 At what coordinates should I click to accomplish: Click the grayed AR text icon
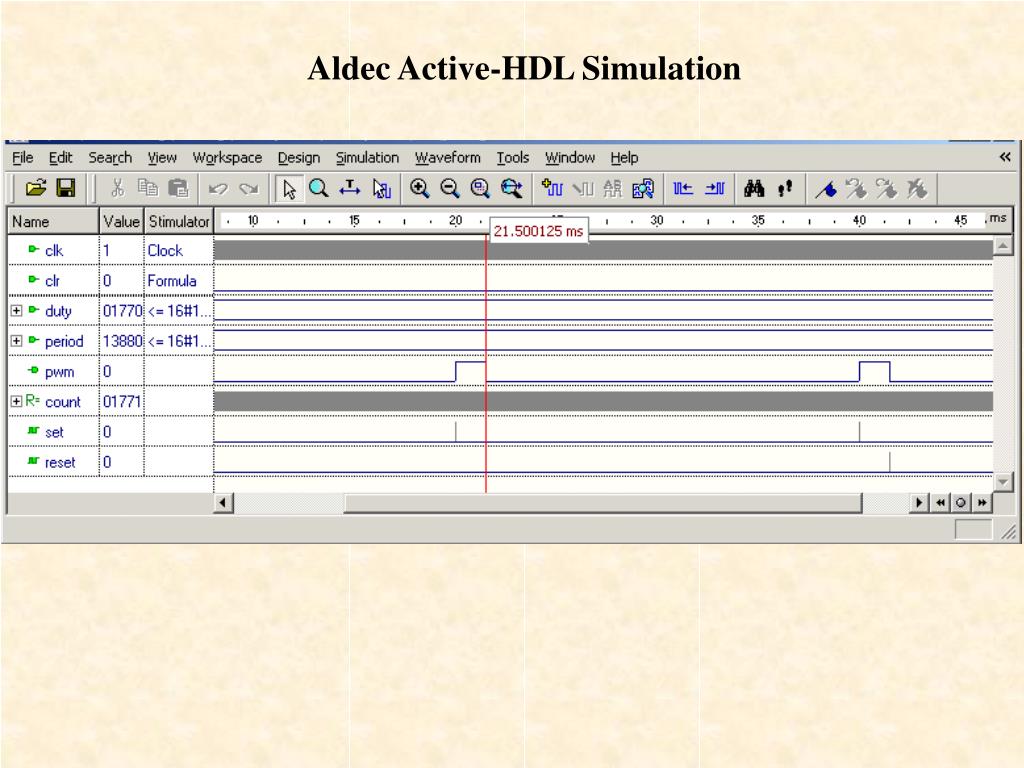613,189
